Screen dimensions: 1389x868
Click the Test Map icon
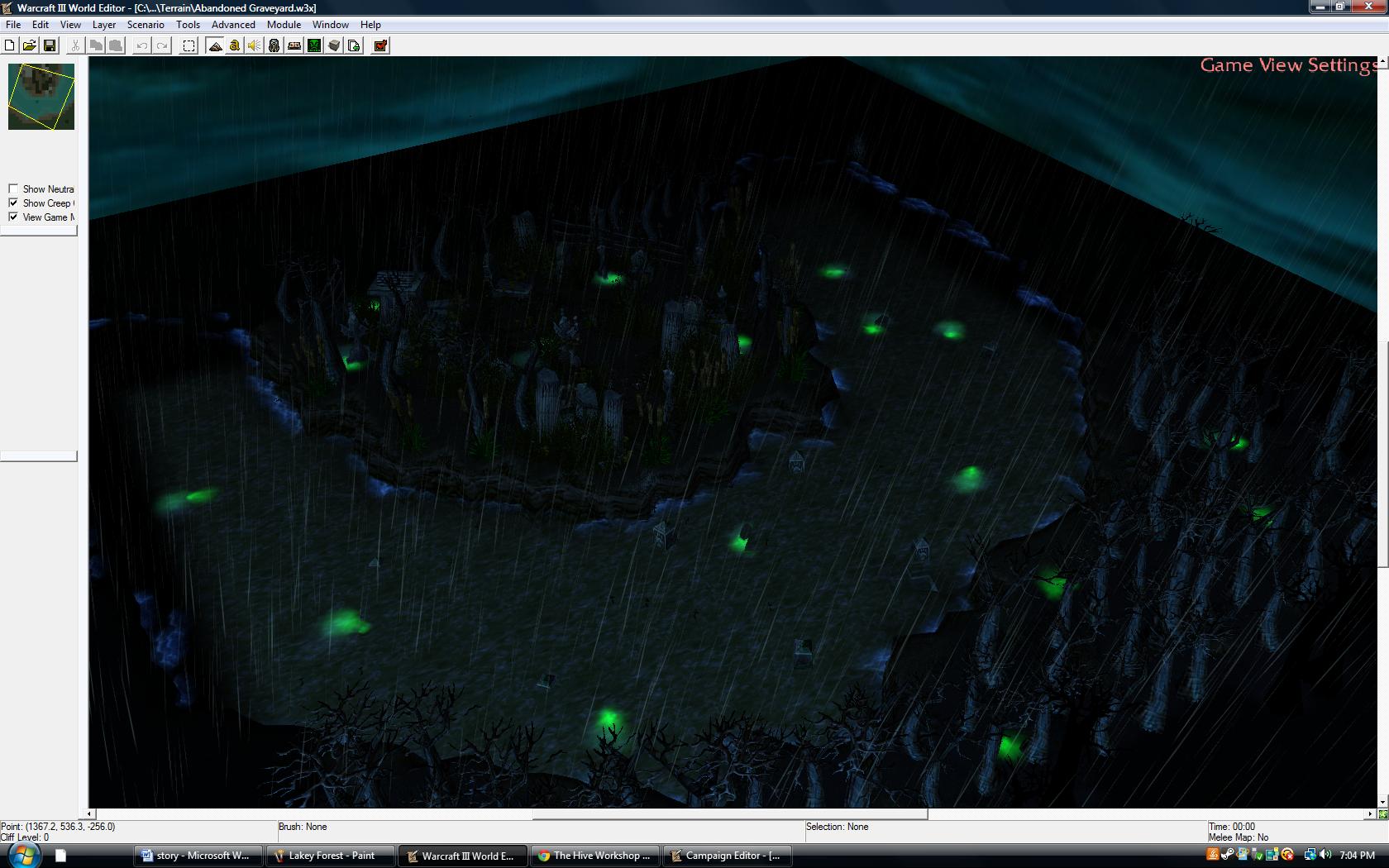pyautogui.click(x=380, y=45)
